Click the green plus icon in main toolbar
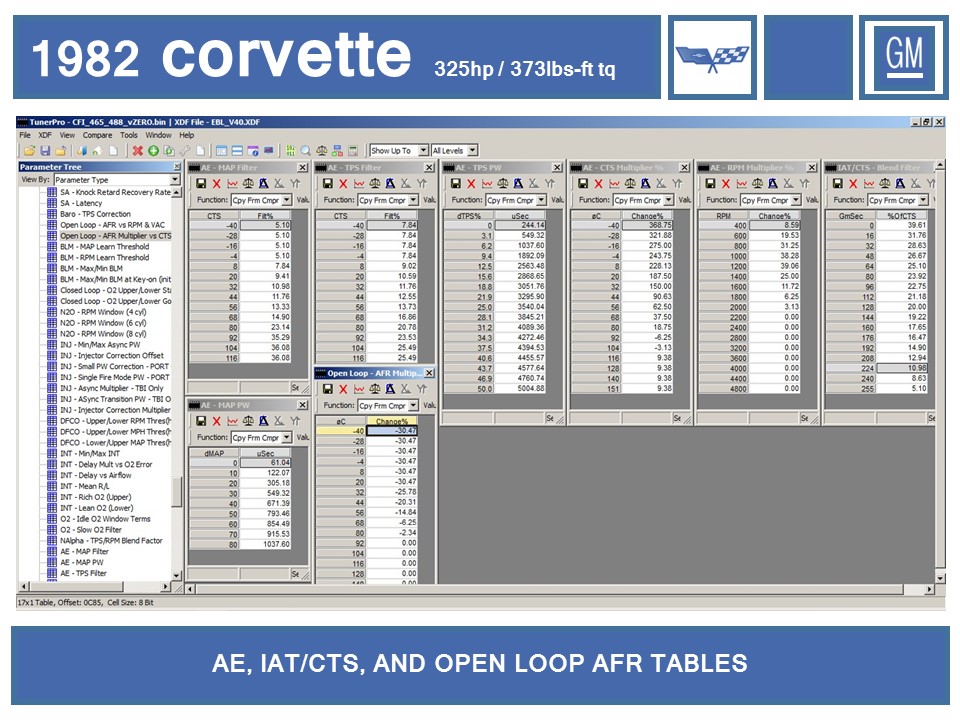The image size is (960, 720). pos(153,151)
